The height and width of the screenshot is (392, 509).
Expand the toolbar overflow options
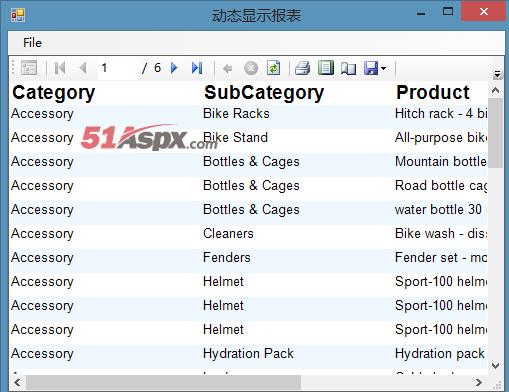497,74
